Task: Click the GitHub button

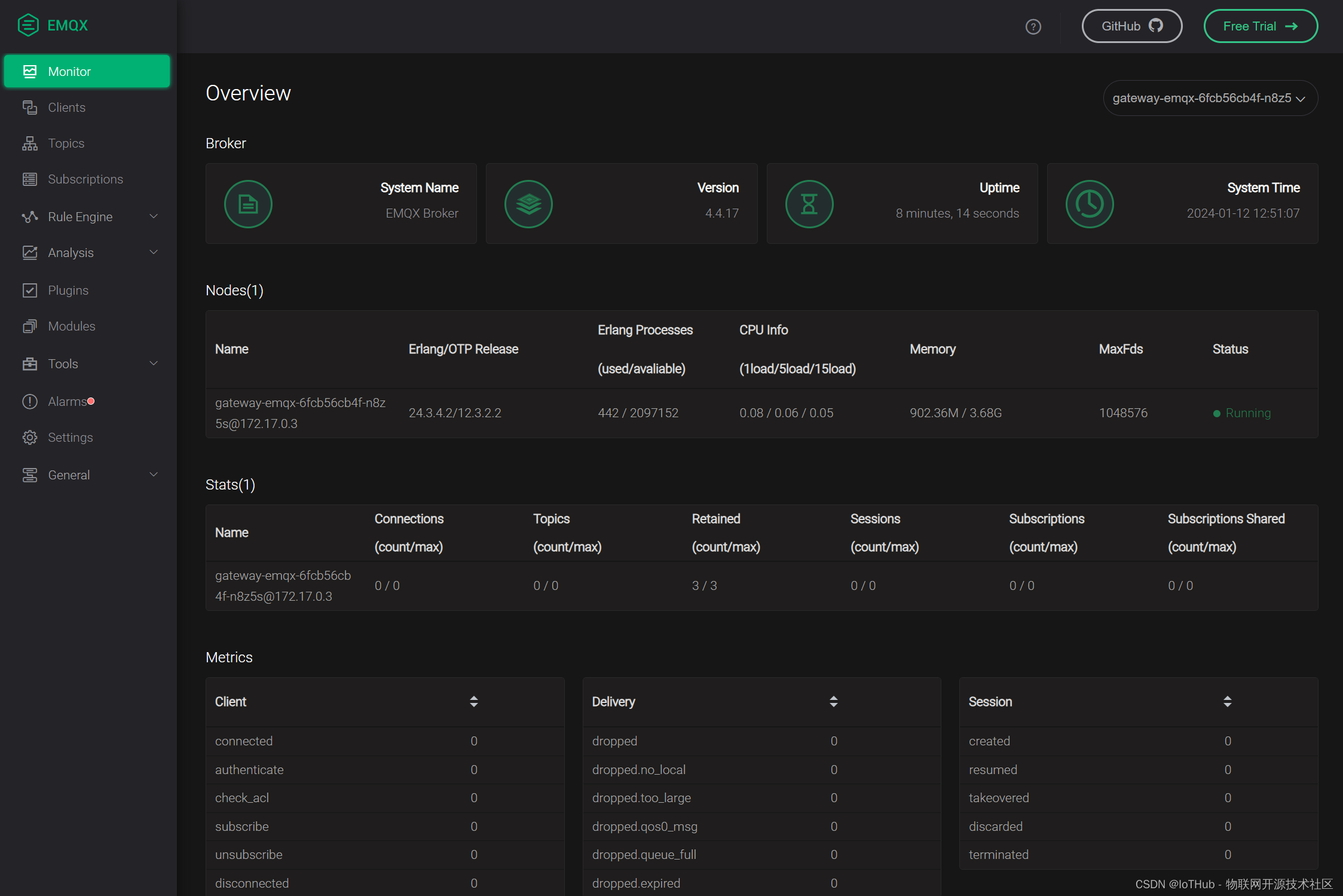Action: coord(1129,24)
